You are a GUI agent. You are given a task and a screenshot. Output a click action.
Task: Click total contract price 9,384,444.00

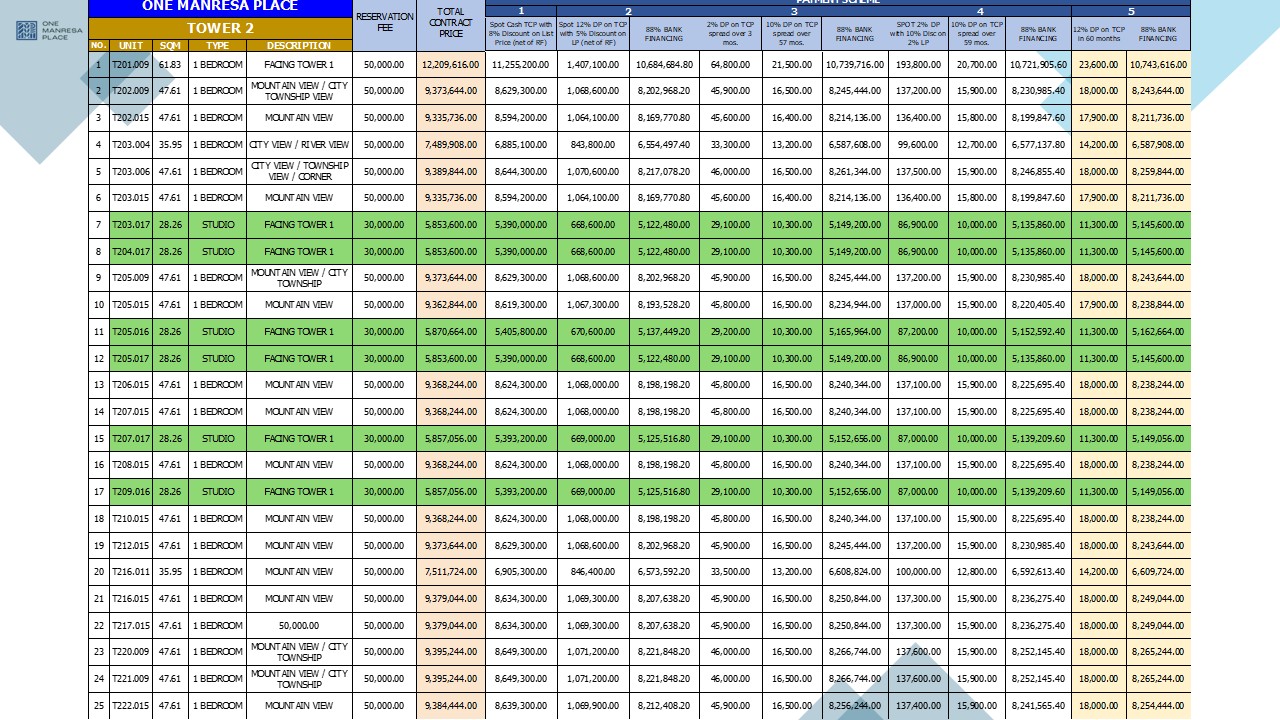click(451, 705)
